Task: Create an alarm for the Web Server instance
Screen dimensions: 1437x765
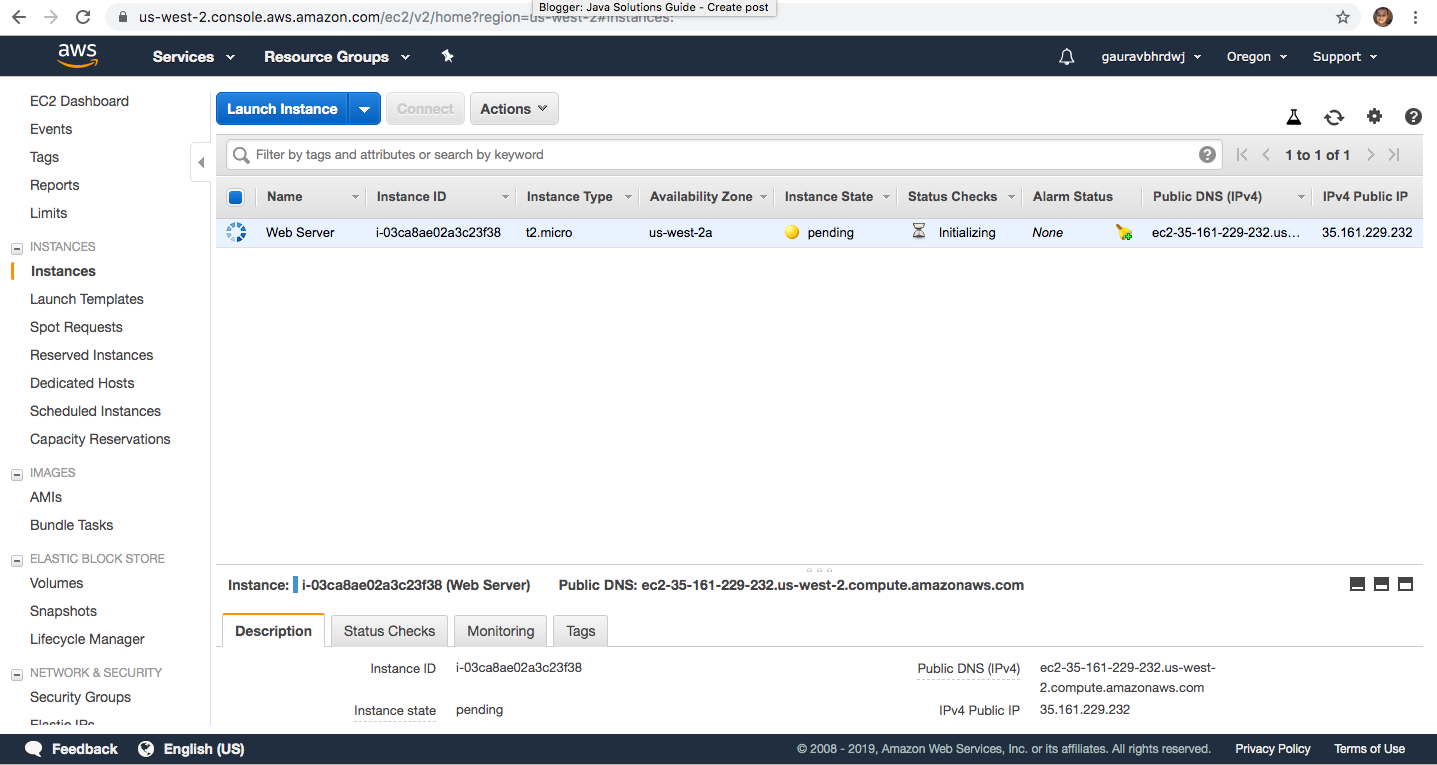Action: click(1124, 232)
